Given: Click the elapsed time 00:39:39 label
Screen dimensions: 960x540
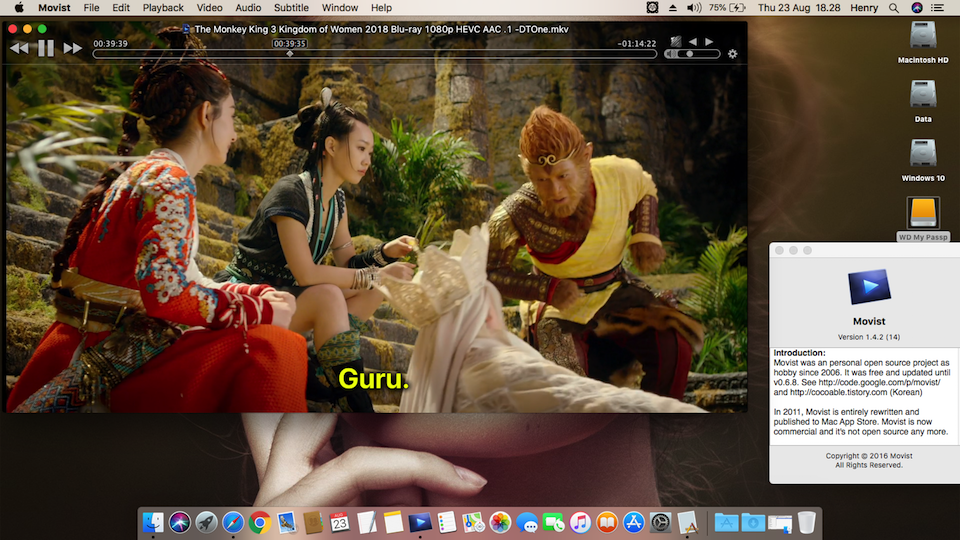Looking at the screenshot, I should [x=110, y=43].
